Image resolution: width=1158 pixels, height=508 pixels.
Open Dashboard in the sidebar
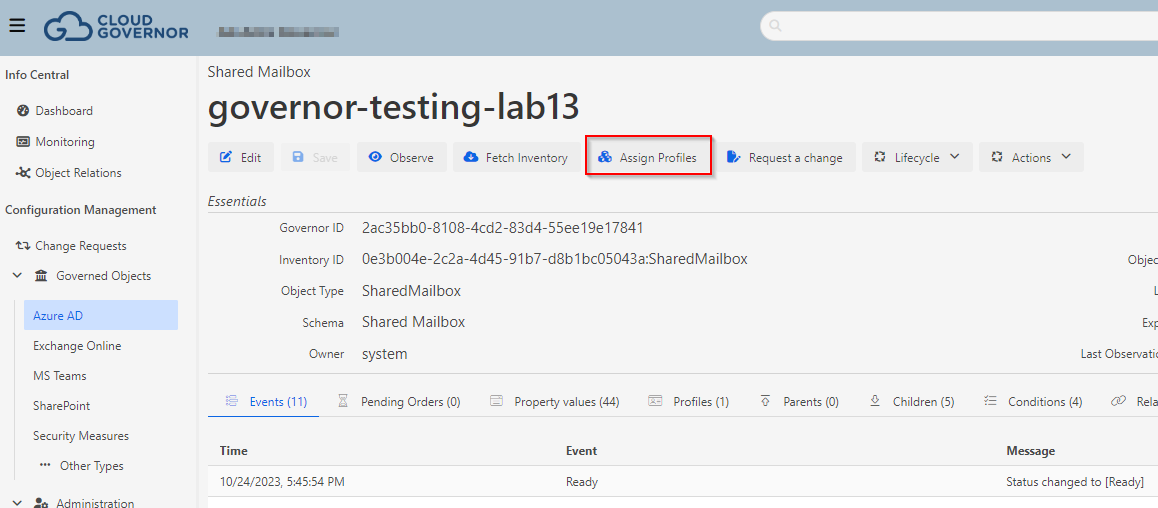(64, 111)
